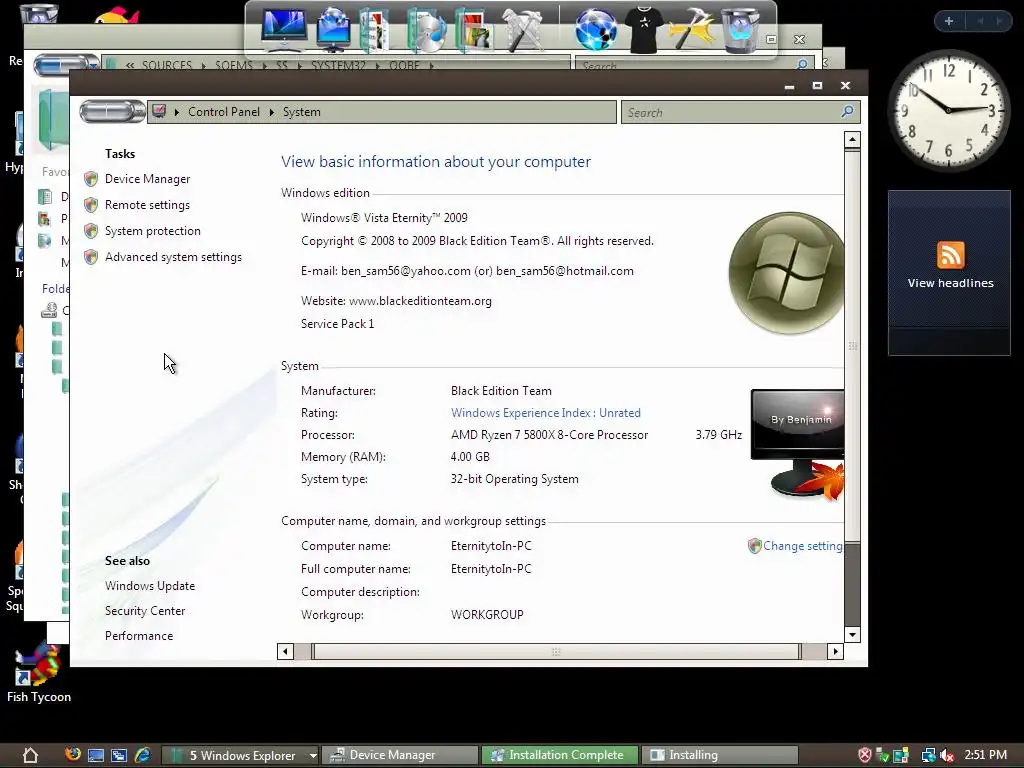Click the shield icon beside System protection
This screenshot has width=1024, height=768.
point(91,231)
